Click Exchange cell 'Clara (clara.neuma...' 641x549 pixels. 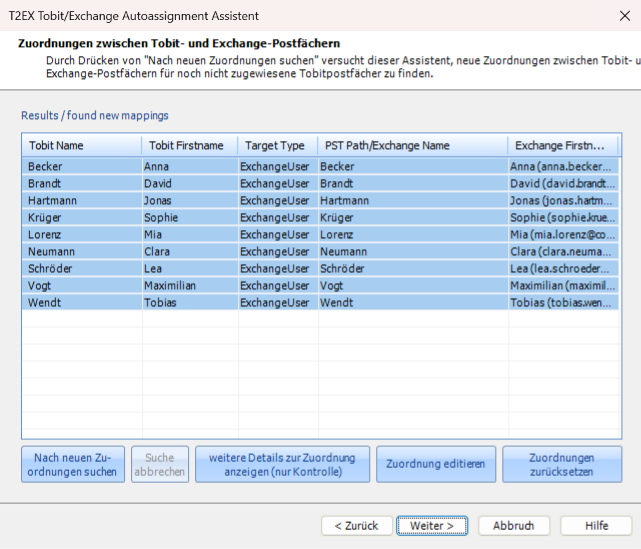pyautogui.click(x=563, y=251)
